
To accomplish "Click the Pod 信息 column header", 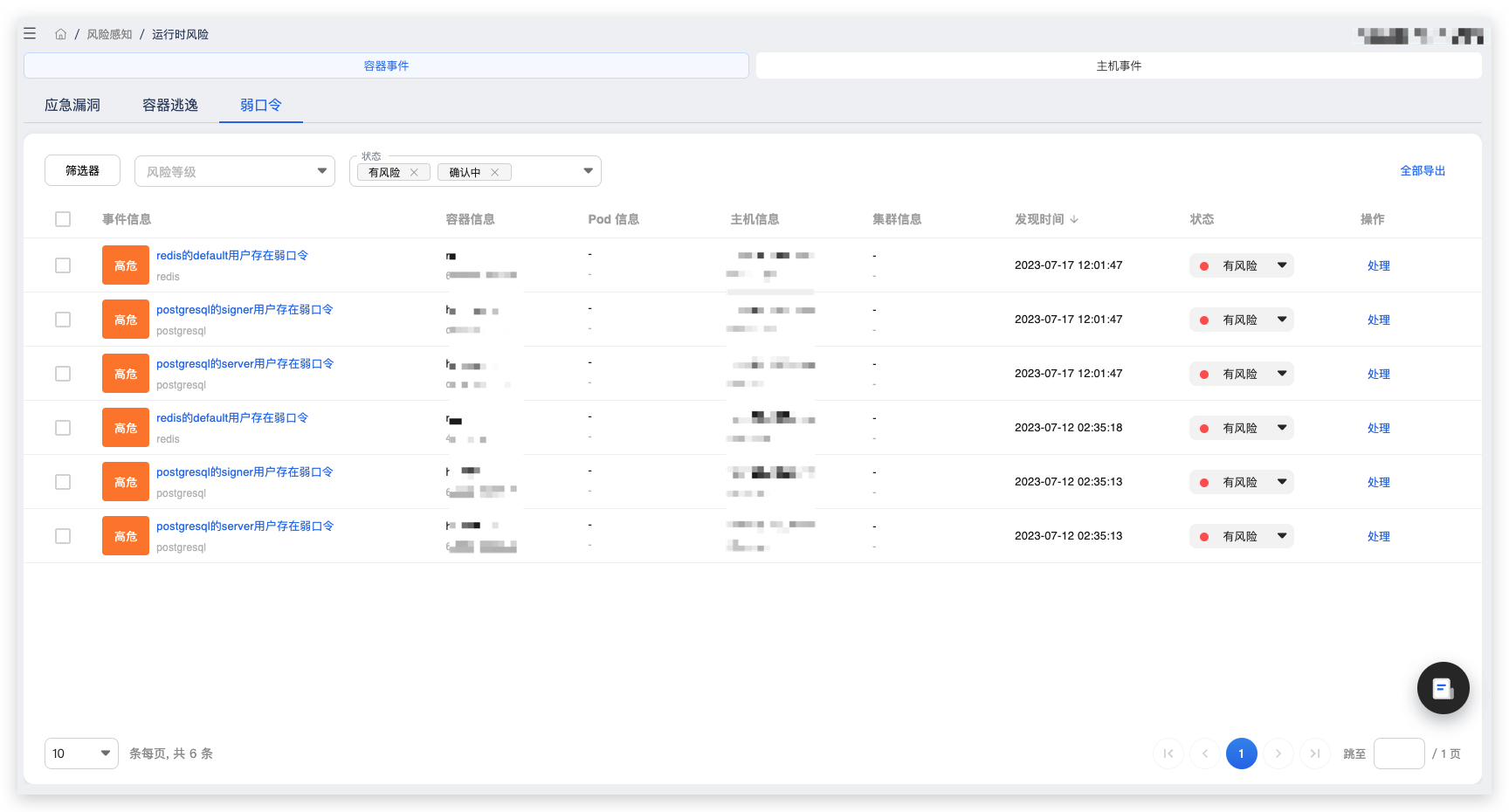I will [614, 219].
